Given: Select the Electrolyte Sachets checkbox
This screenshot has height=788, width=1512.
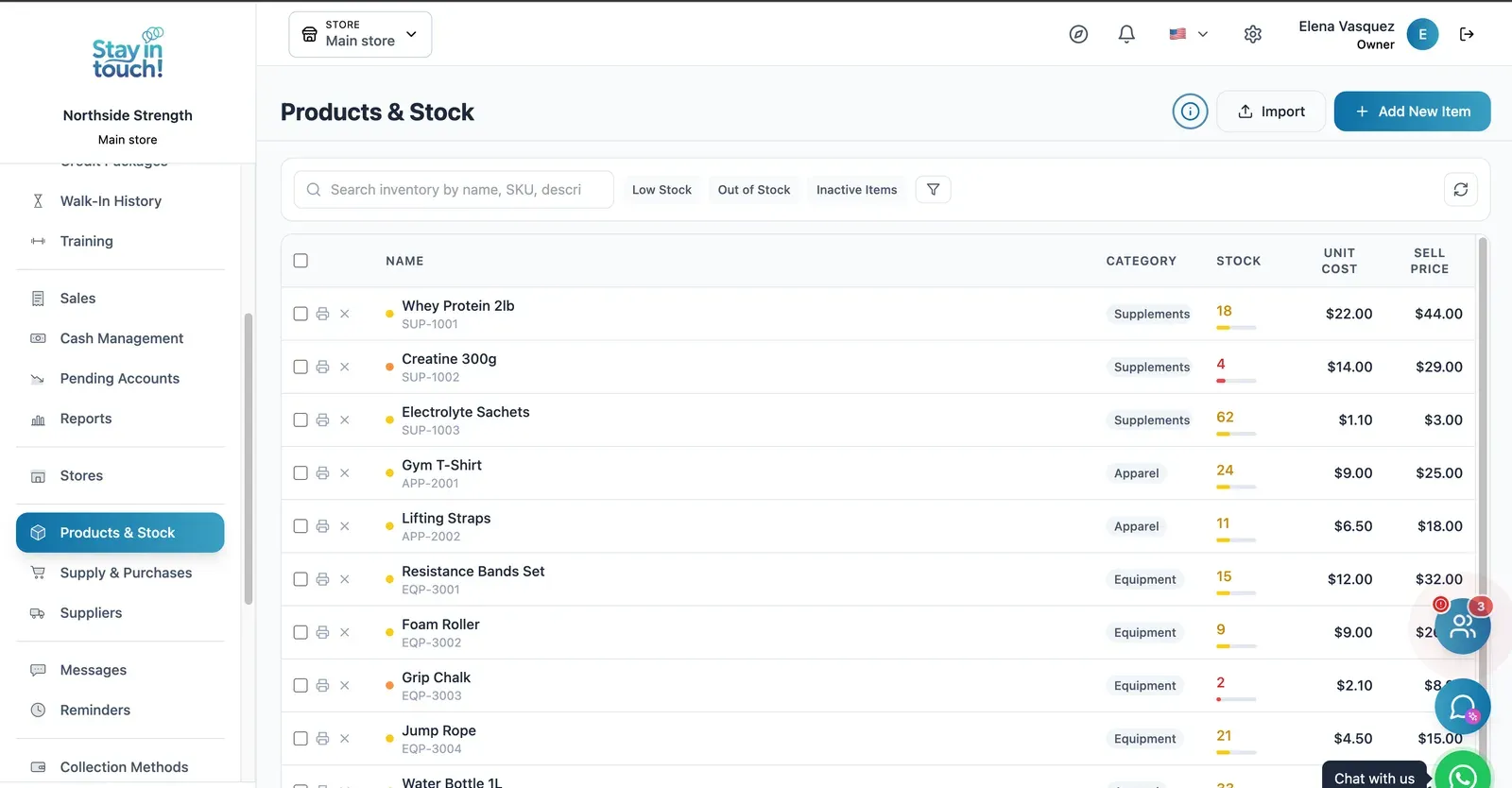Looking at the screenshot, I should click(301, 420).
